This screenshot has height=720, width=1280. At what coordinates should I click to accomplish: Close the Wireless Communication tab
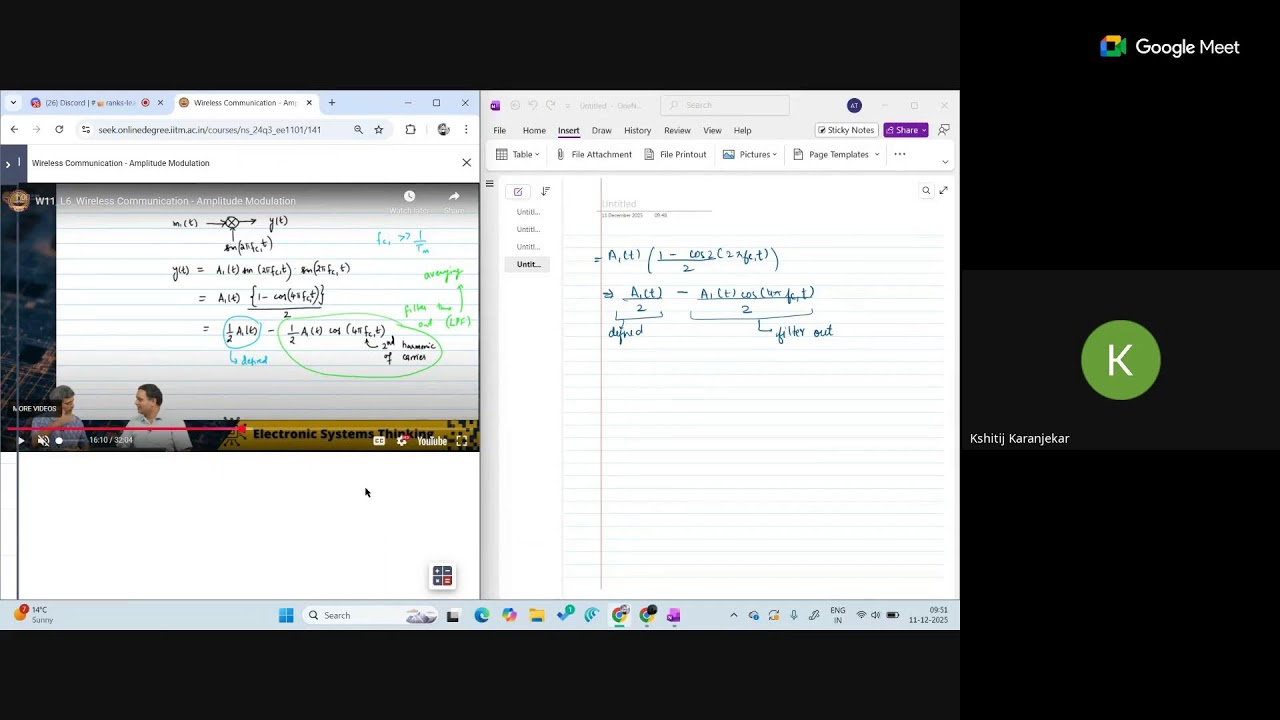click(x=309, y=103)
